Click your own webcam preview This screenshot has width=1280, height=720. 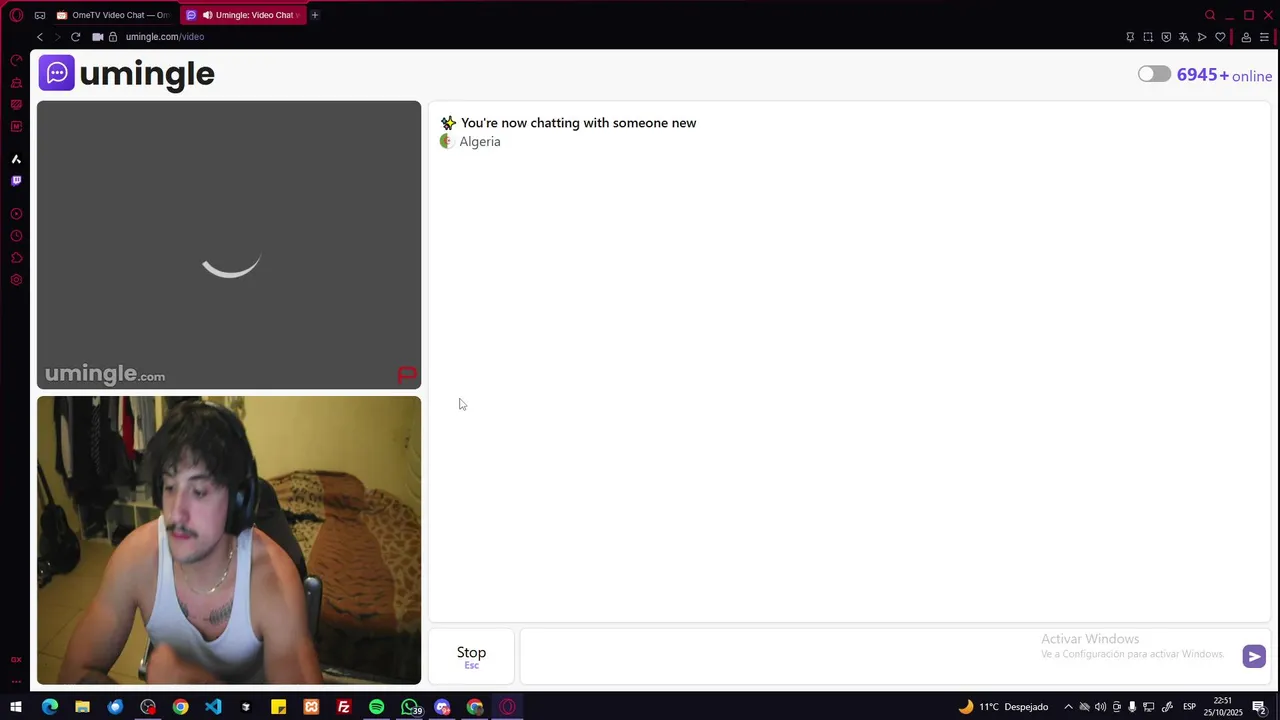pyautogui.click(x=229, y=540)
